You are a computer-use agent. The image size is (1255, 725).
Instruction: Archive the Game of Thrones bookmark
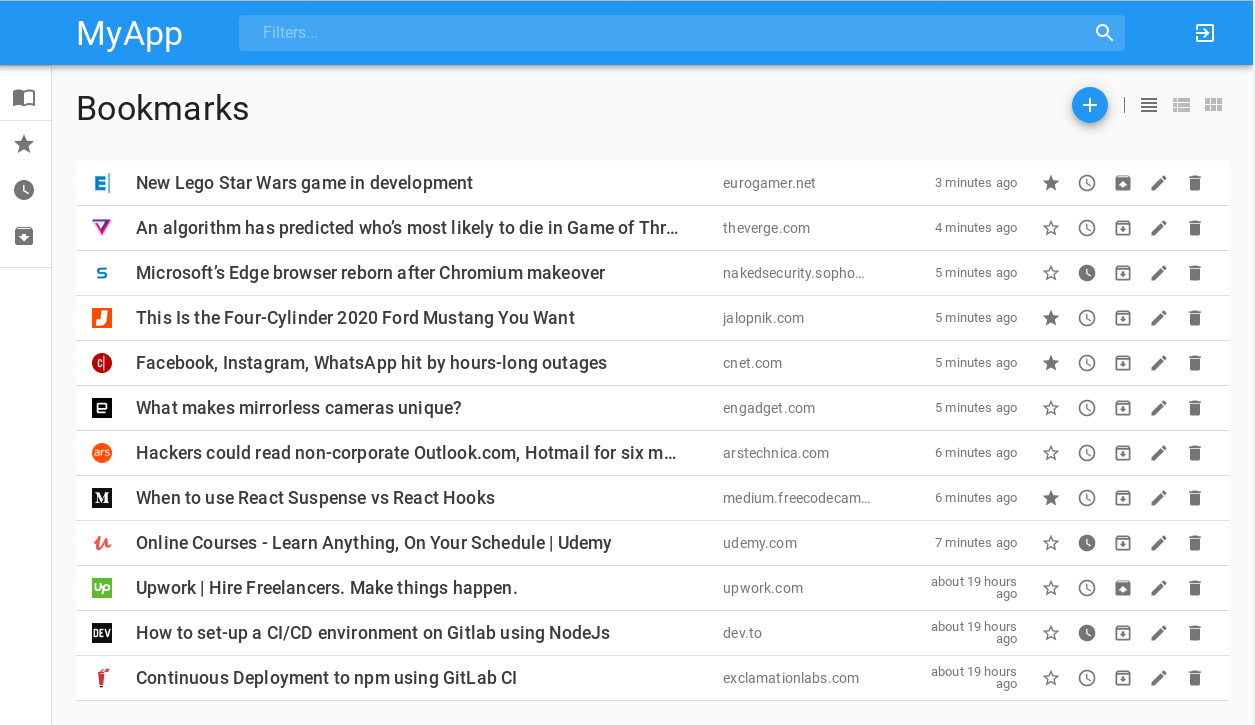click(1123, 228)
